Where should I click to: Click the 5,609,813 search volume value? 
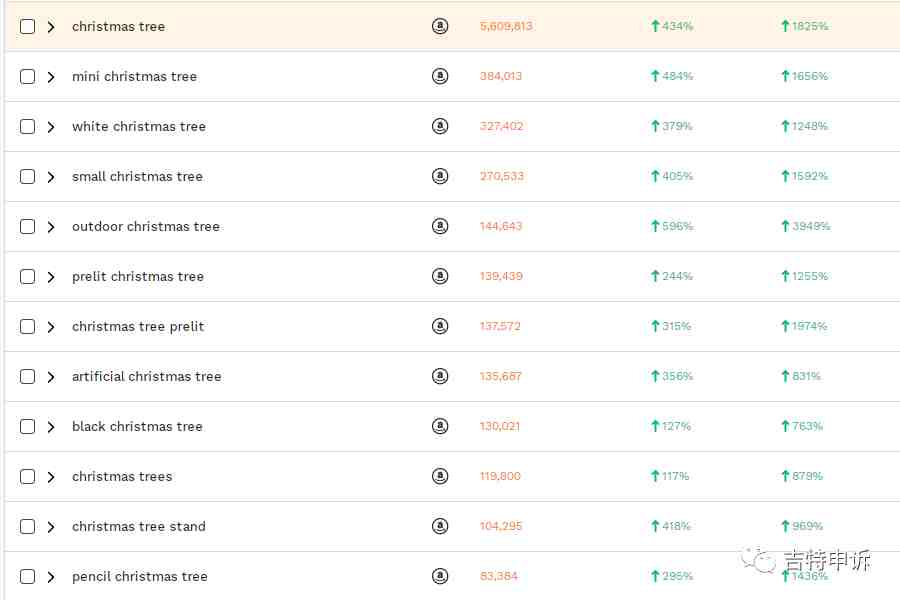pos(506,26)
